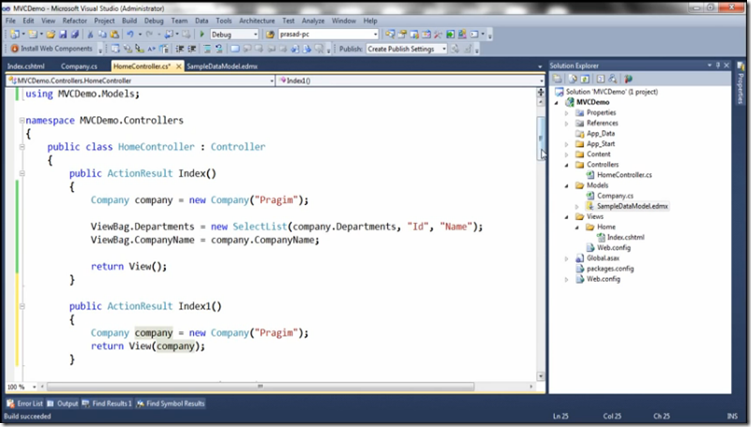The height and width of the screenshot is (427, 751).
Task: Click Install Web Components button
Action: (52, 48)
